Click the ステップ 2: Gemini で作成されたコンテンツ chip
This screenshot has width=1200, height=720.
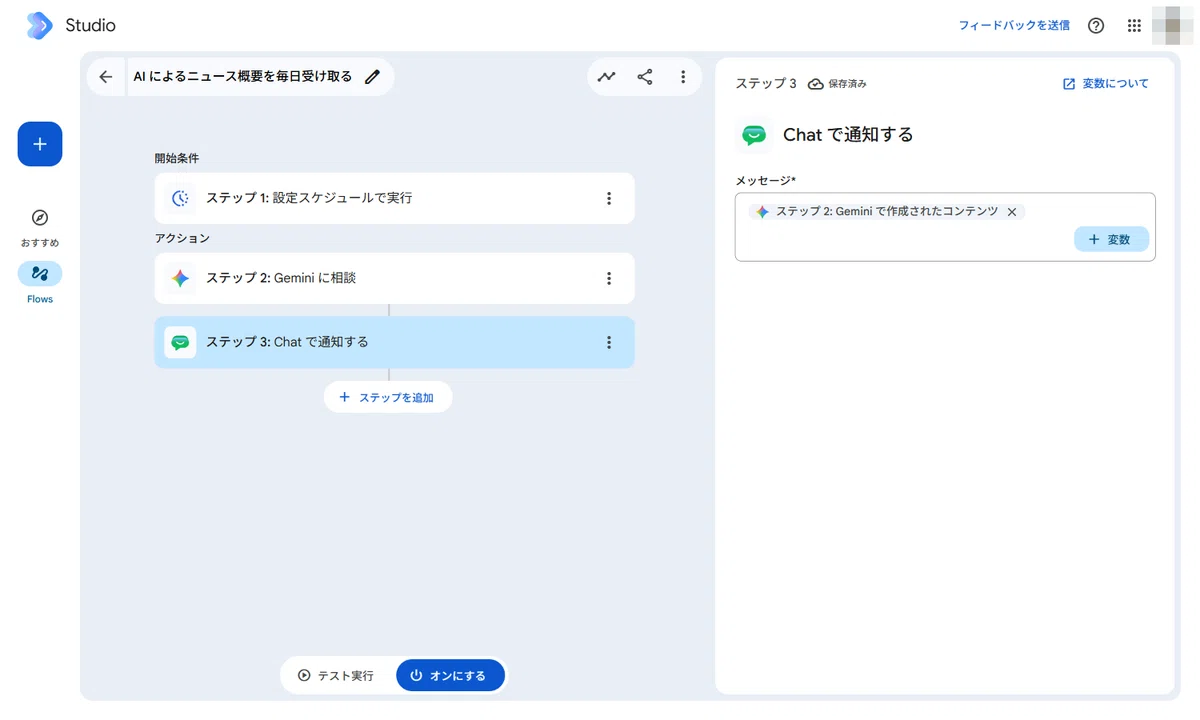[x=887, y=212]
